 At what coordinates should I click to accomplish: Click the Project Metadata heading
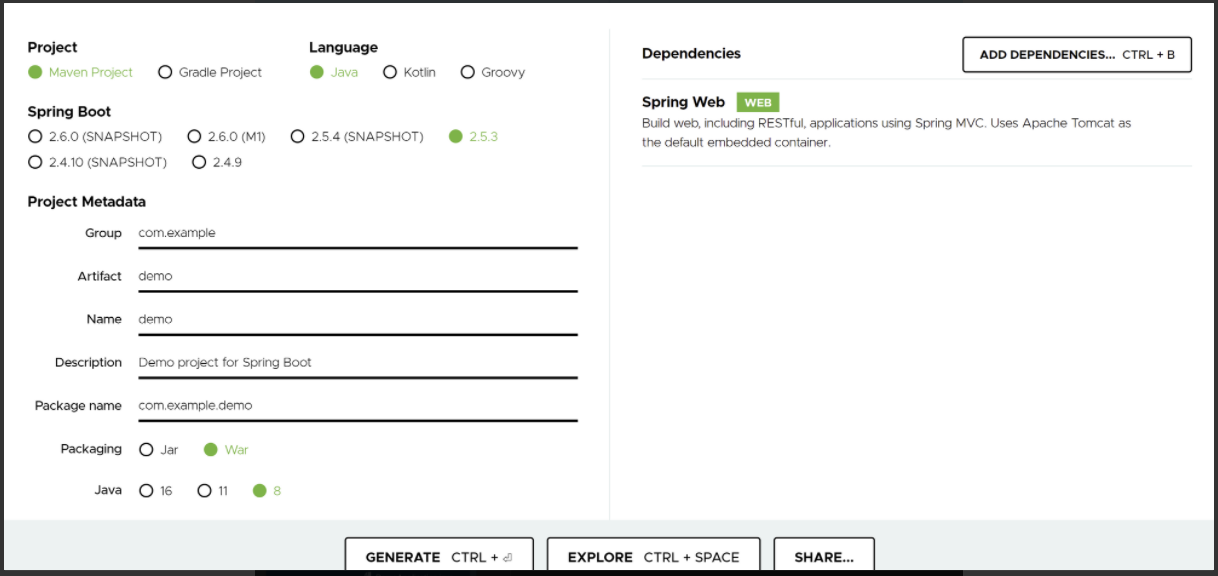pos(87,202)
